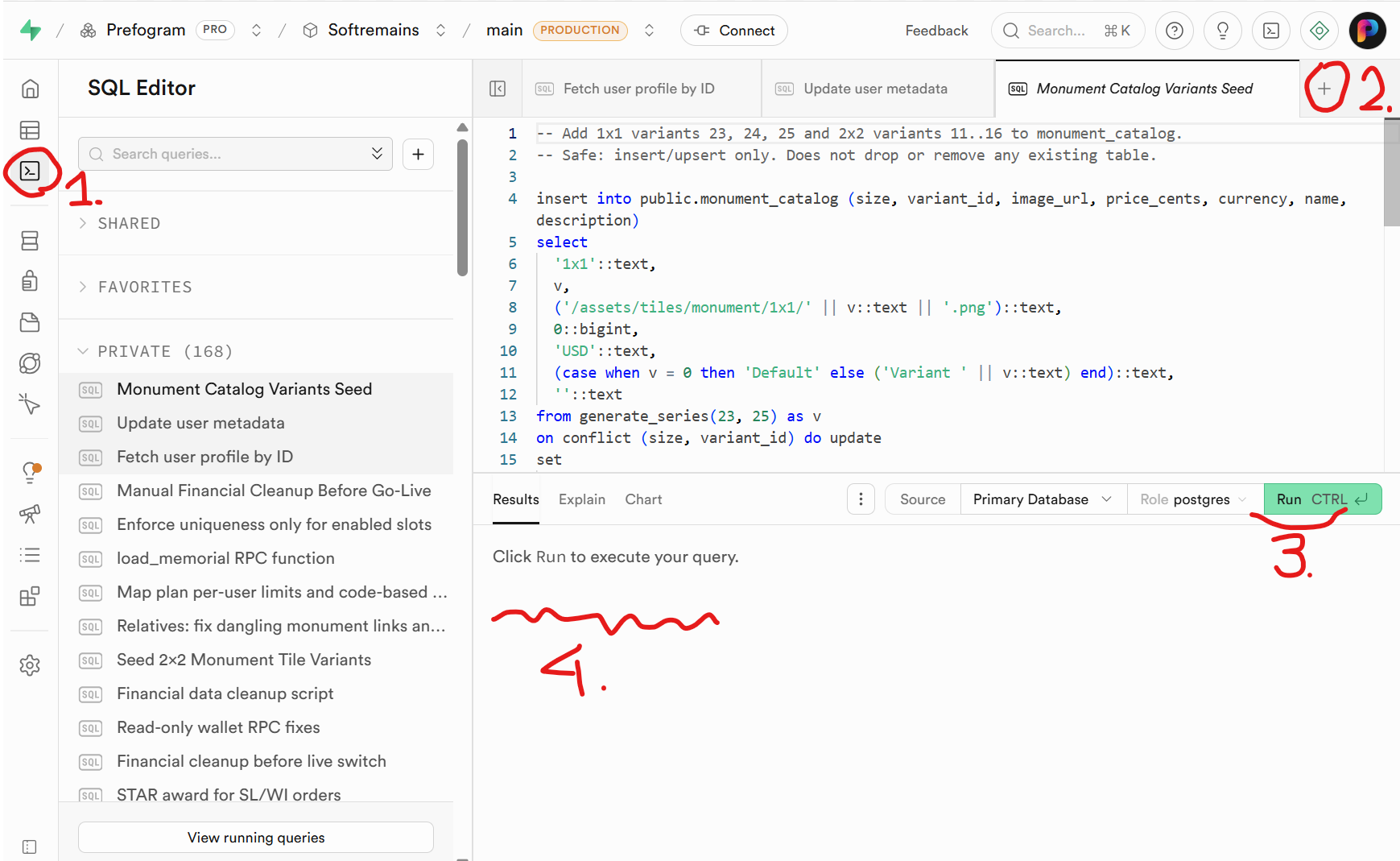
Task: Open Project Settings gear icon
Action: click(30, 665)
